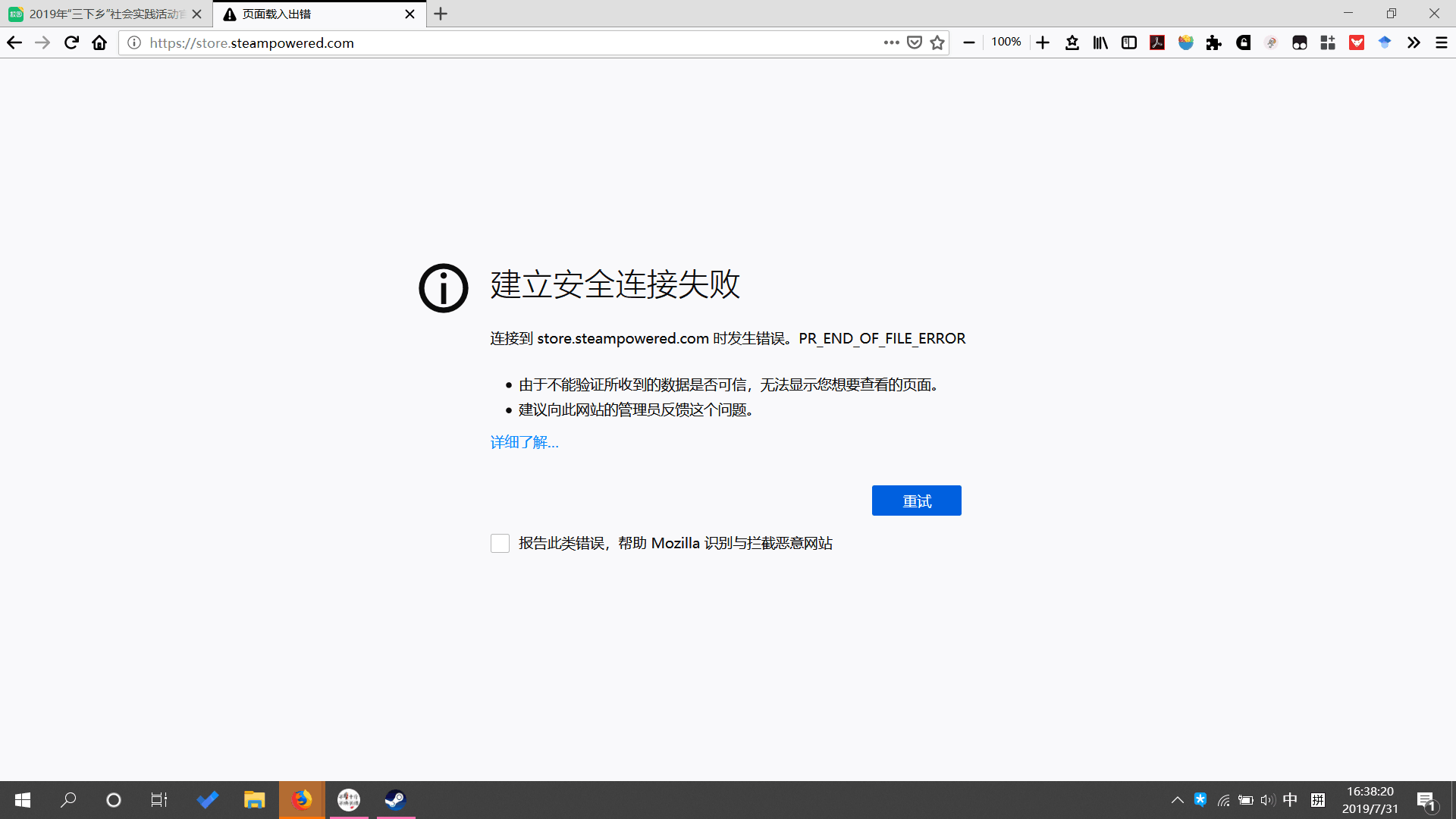This screenshot has width=1456, height=819.
Task: Click the forward navigation arrow
Action: [42, 42]
